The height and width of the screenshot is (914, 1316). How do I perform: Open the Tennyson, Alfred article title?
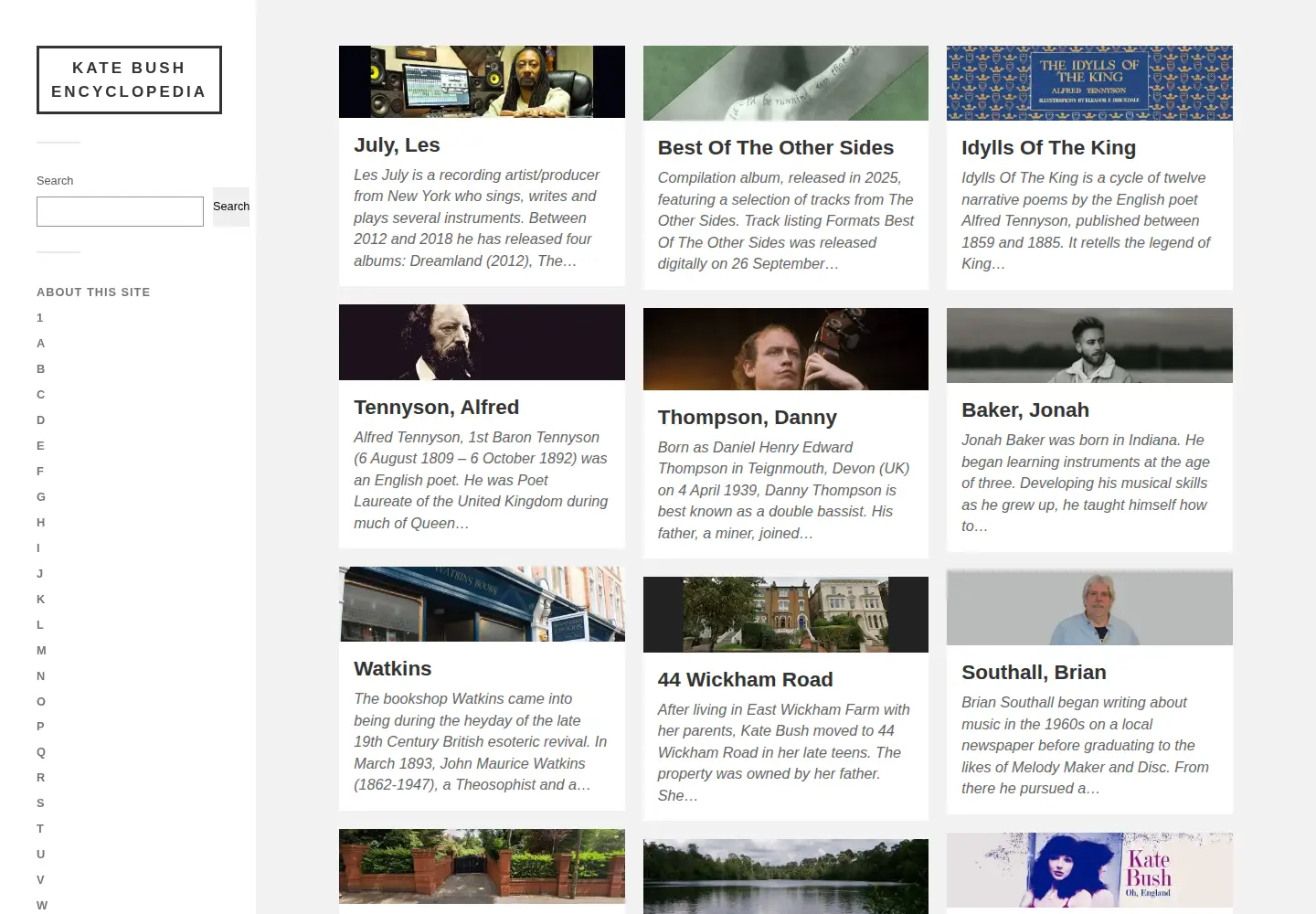coord(436,408)
